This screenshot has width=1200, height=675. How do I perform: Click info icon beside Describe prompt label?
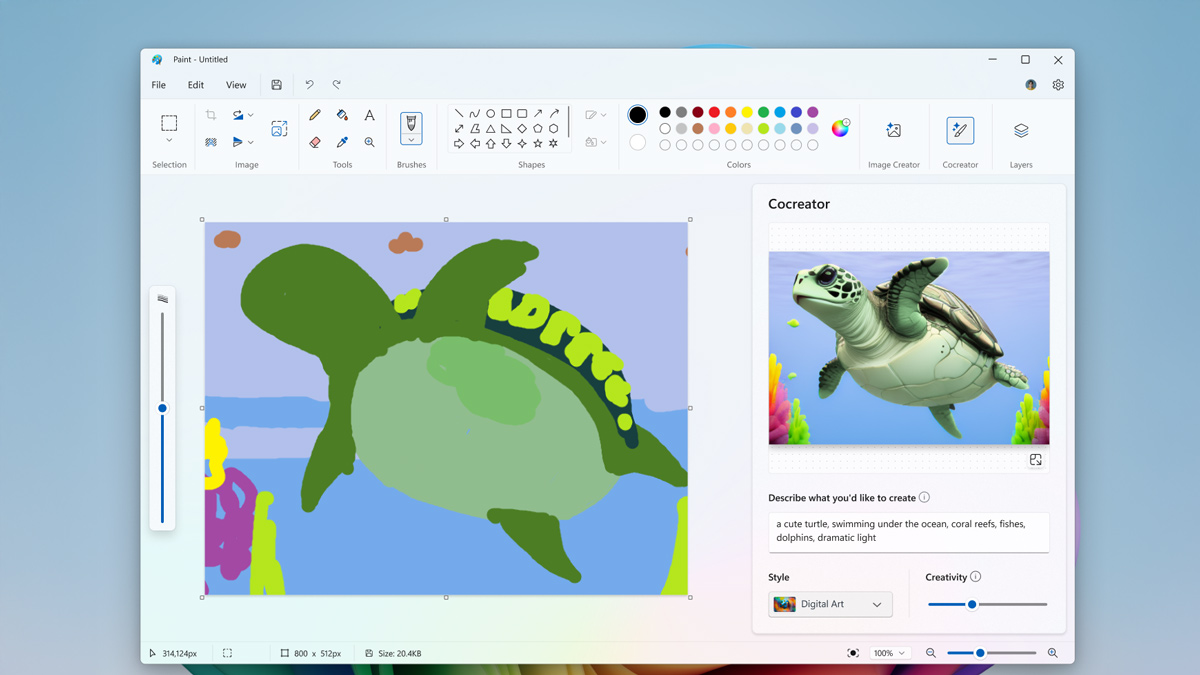924,498
